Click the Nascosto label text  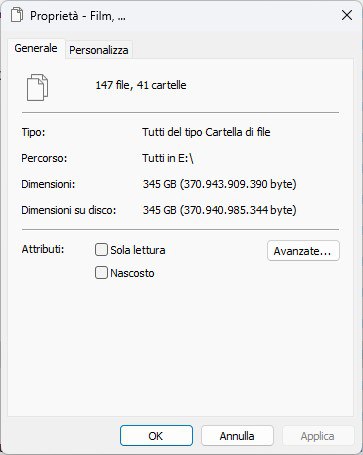pos(132,273)
